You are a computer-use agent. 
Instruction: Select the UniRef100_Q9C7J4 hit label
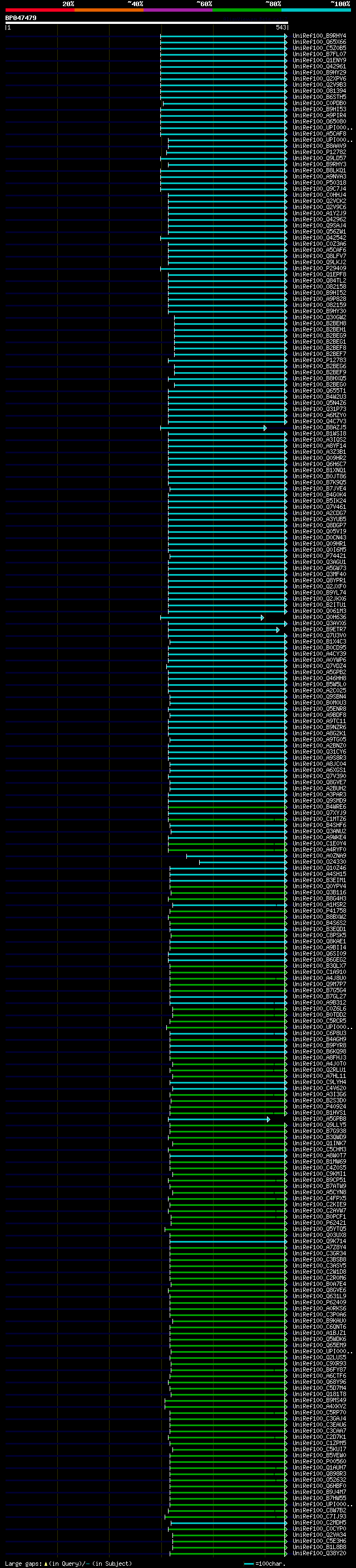(319, 189)
